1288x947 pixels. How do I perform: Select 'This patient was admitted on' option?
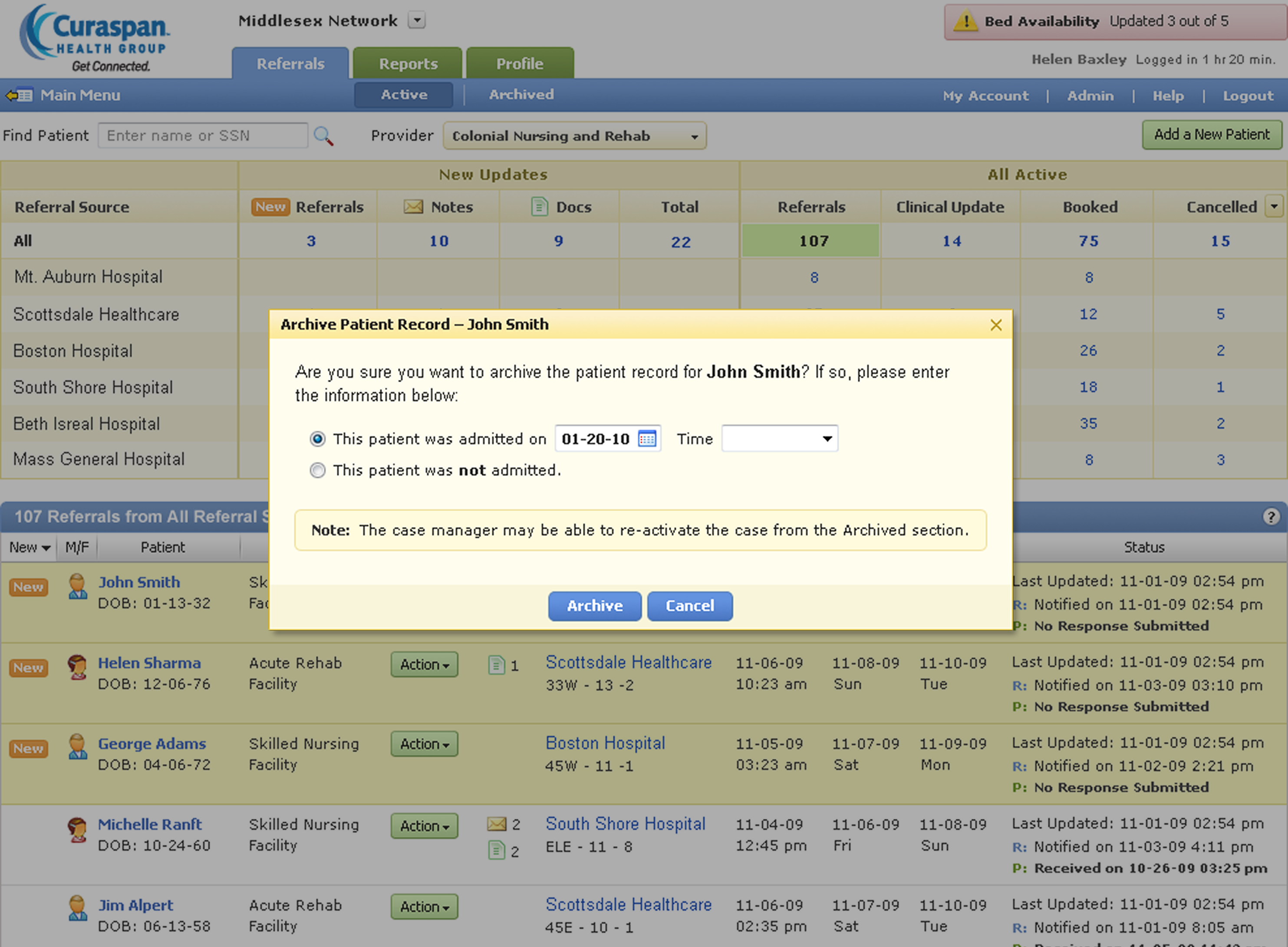[x=317, y=439]
